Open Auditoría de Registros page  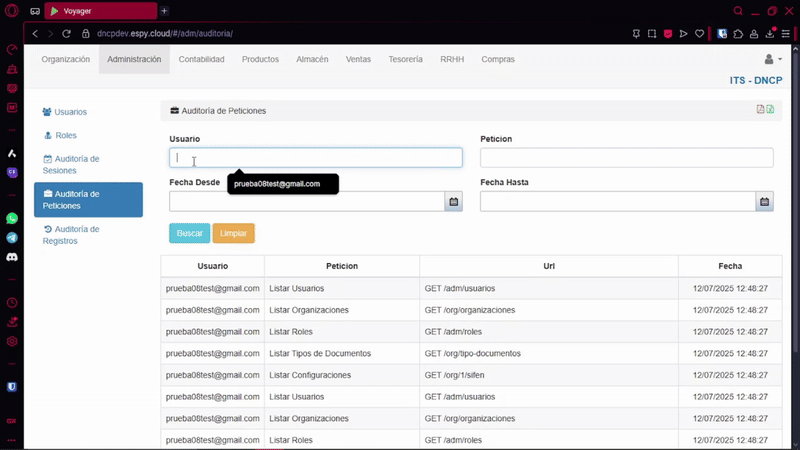pos(76,235)
